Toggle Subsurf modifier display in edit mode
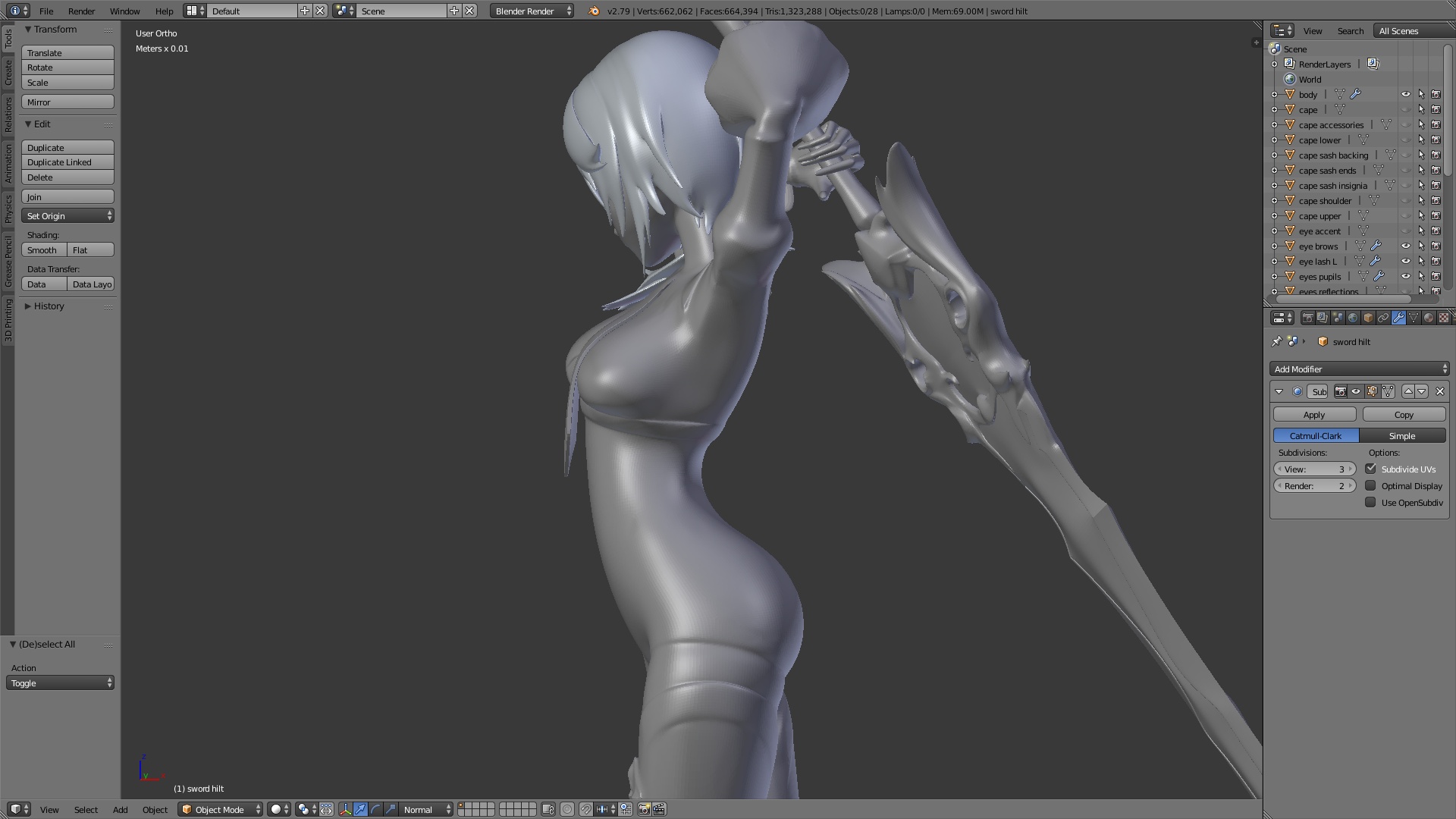This screenshot has height=819, width=1456. [1372, 391]
